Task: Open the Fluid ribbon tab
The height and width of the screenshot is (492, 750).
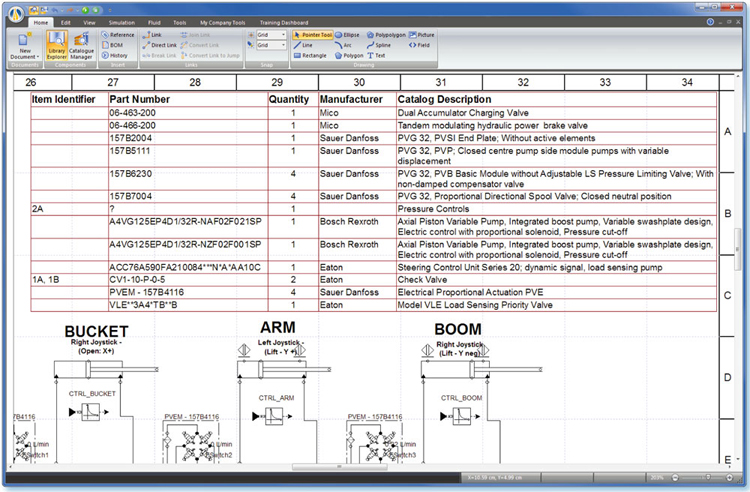Action: point(154,22)
